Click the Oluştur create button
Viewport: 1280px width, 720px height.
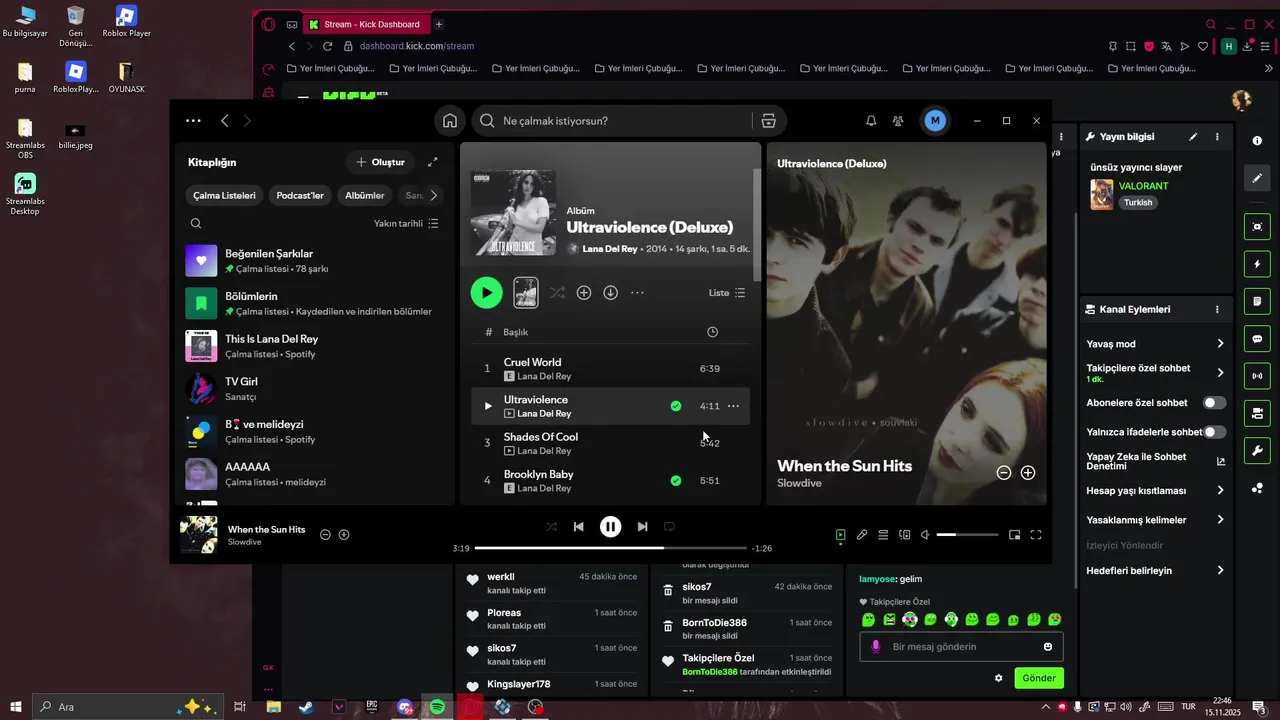(380, 162)
